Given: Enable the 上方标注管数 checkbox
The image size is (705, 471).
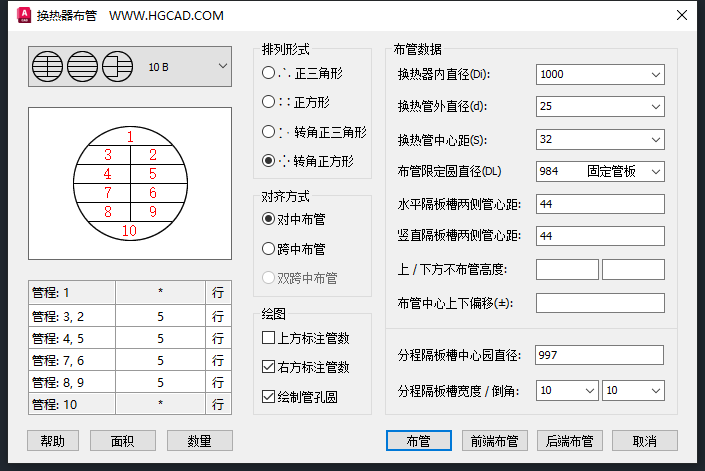Looking at the screenshot, I should pyautogui.click(x=268, y=338).
